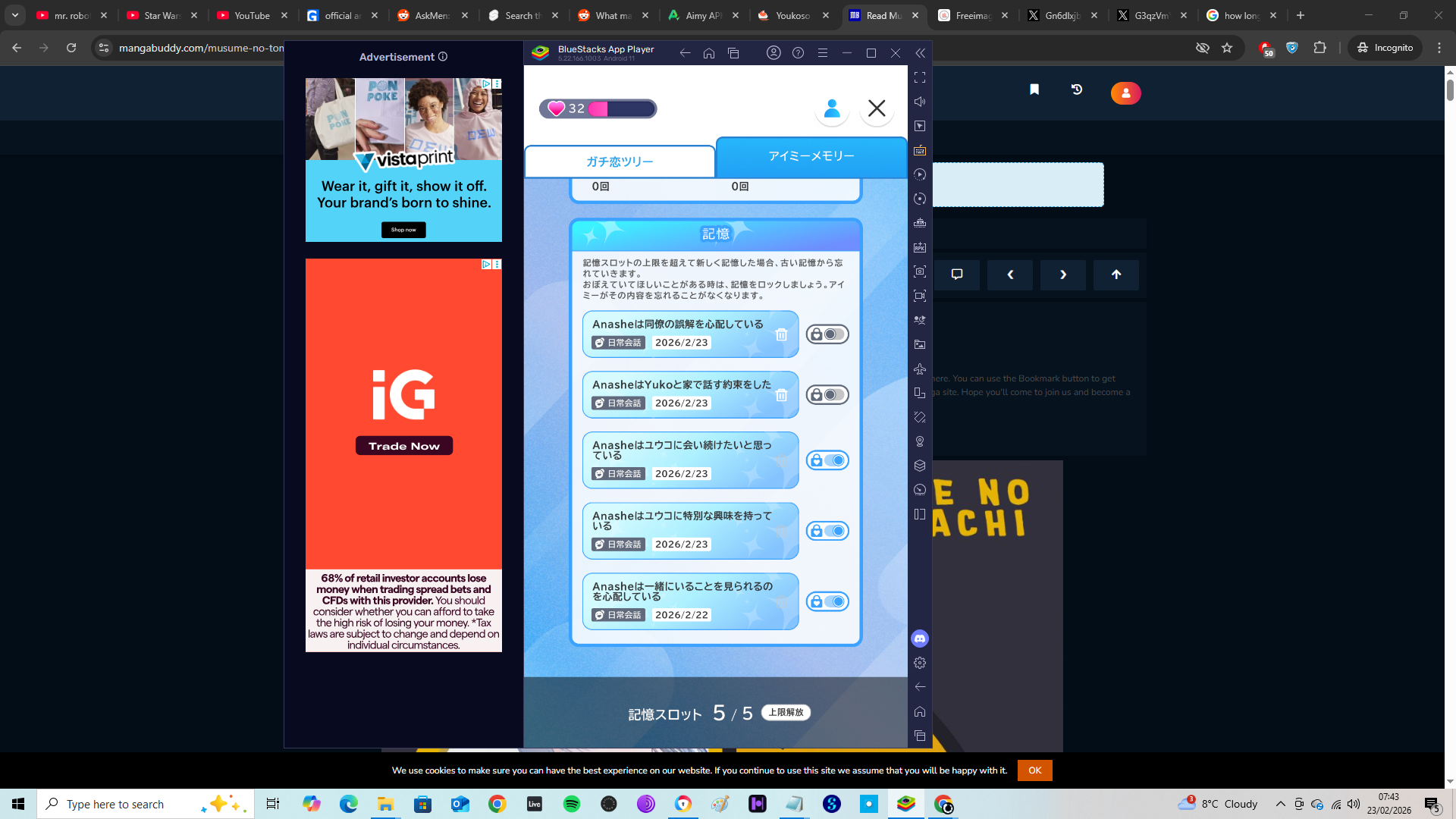Screen dimensions: 1456x819
Task: Open Chrome extensions puzzle icon
Action: click(1320, 48)
